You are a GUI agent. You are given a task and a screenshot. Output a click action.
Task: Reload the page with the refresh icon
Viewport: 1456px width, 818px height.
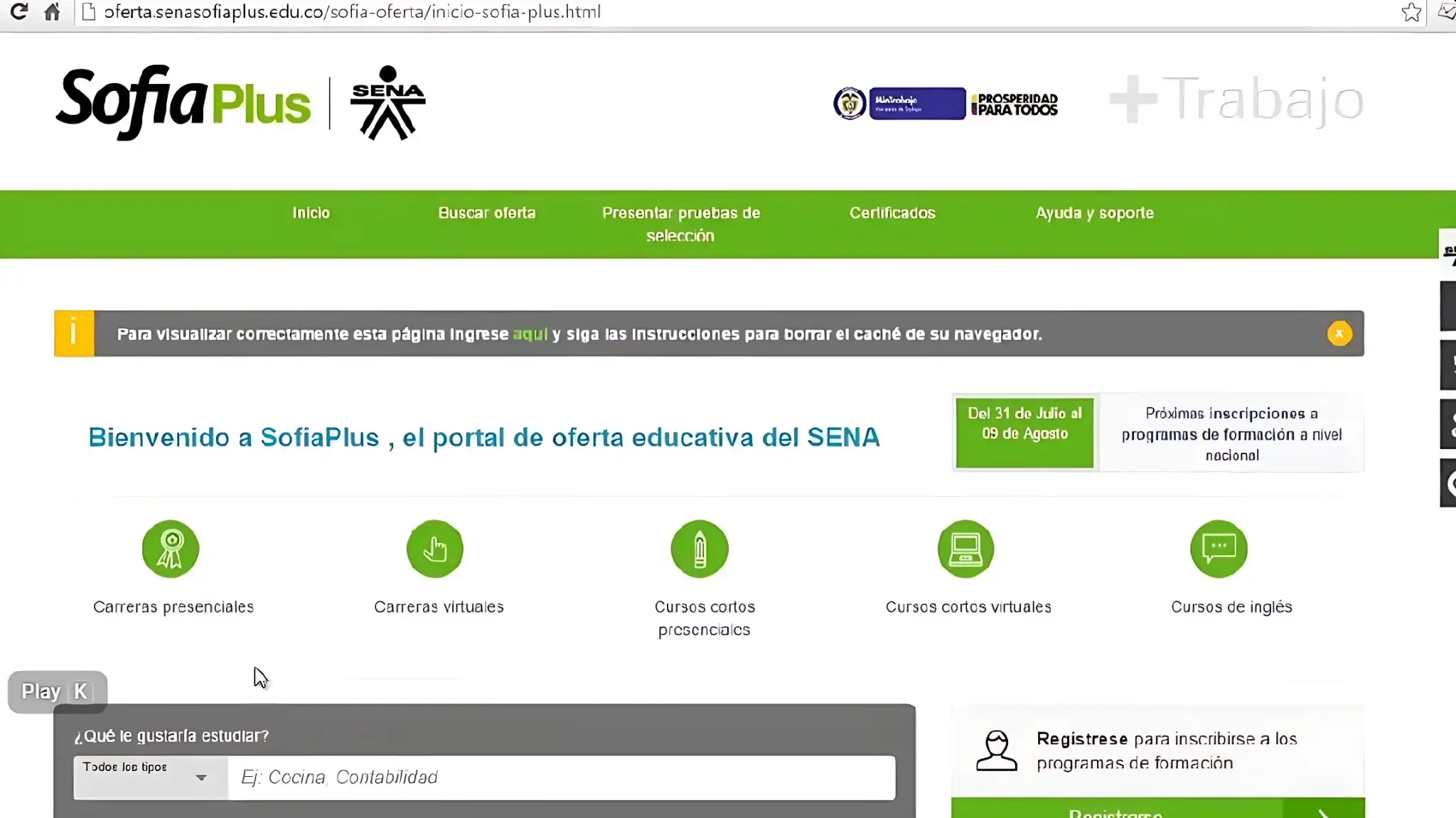(18, 11)
